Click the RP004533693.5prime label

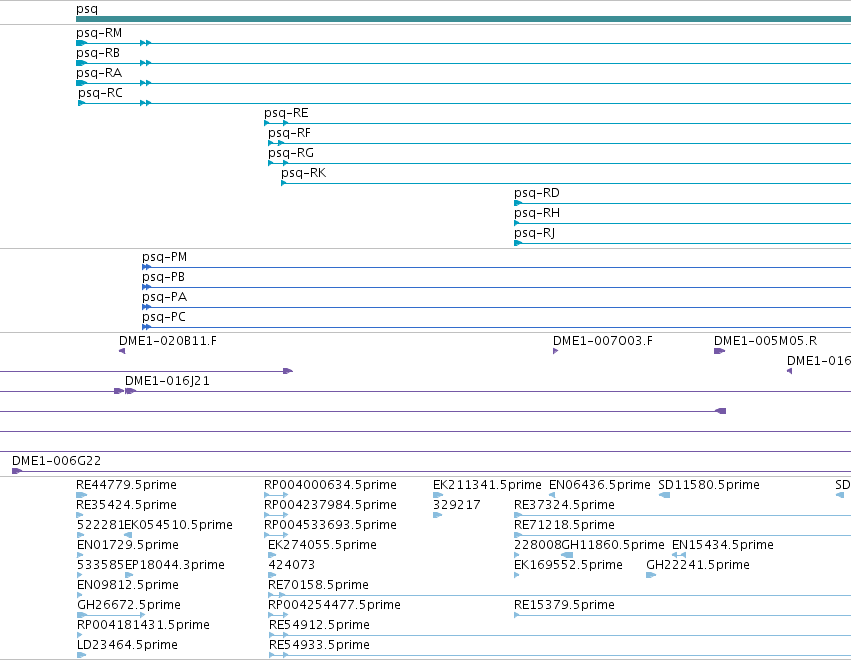point(331,525)
